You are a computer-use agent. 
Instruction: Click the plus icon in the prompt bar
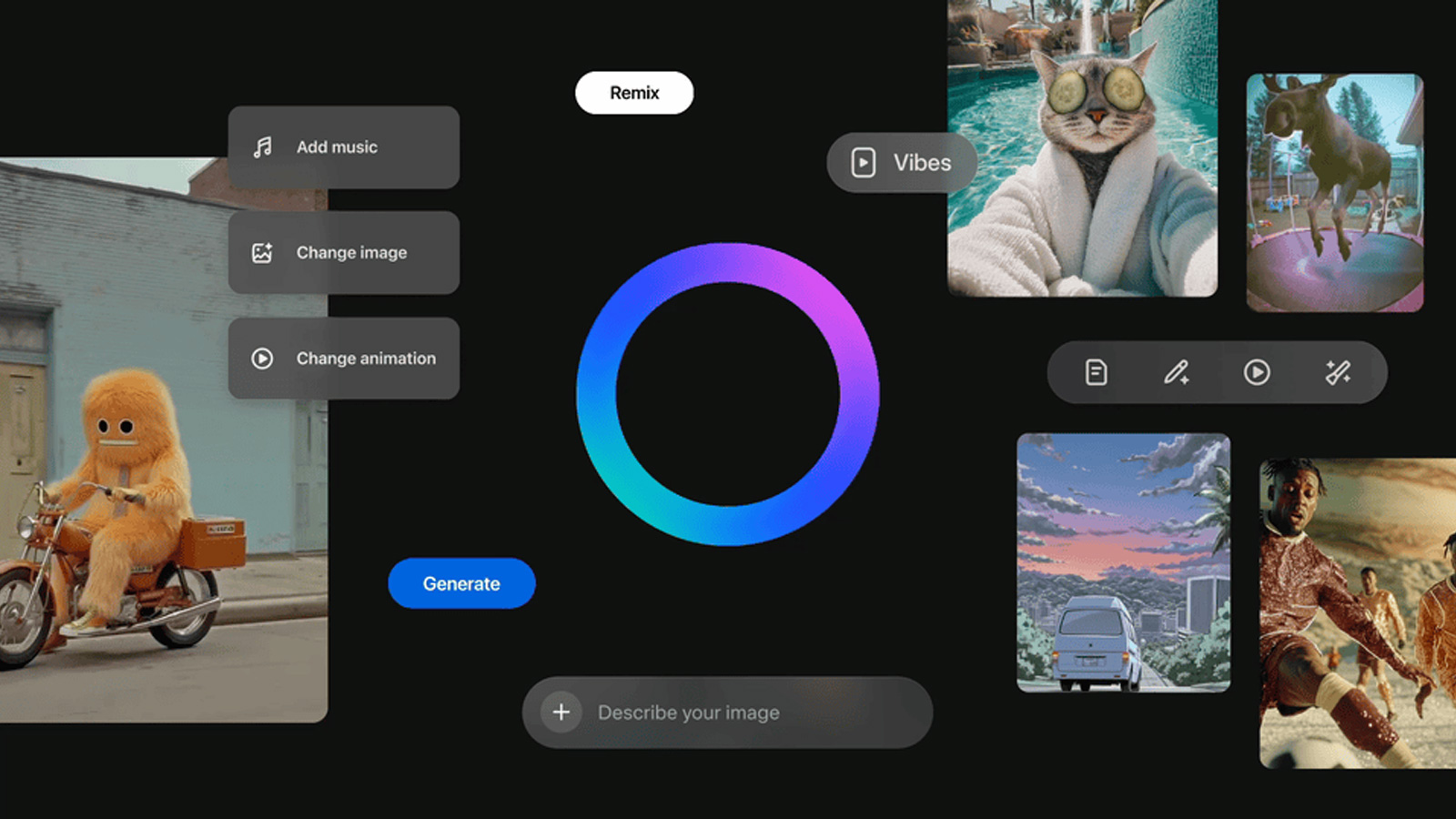(x=561, y=713)
